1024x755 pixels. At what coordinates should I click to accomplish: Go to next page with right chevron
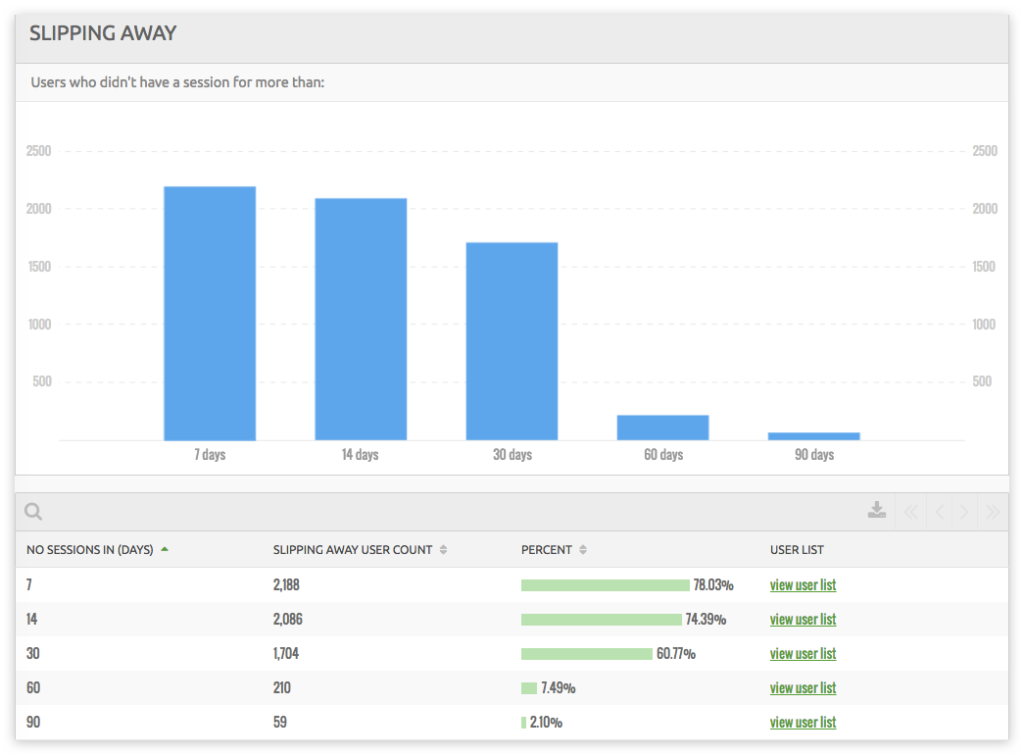click(x=964, y=511)
